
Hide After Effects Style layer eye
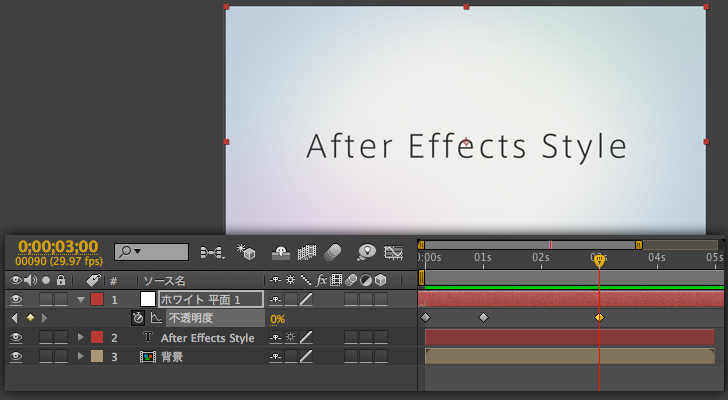(16, 337)
